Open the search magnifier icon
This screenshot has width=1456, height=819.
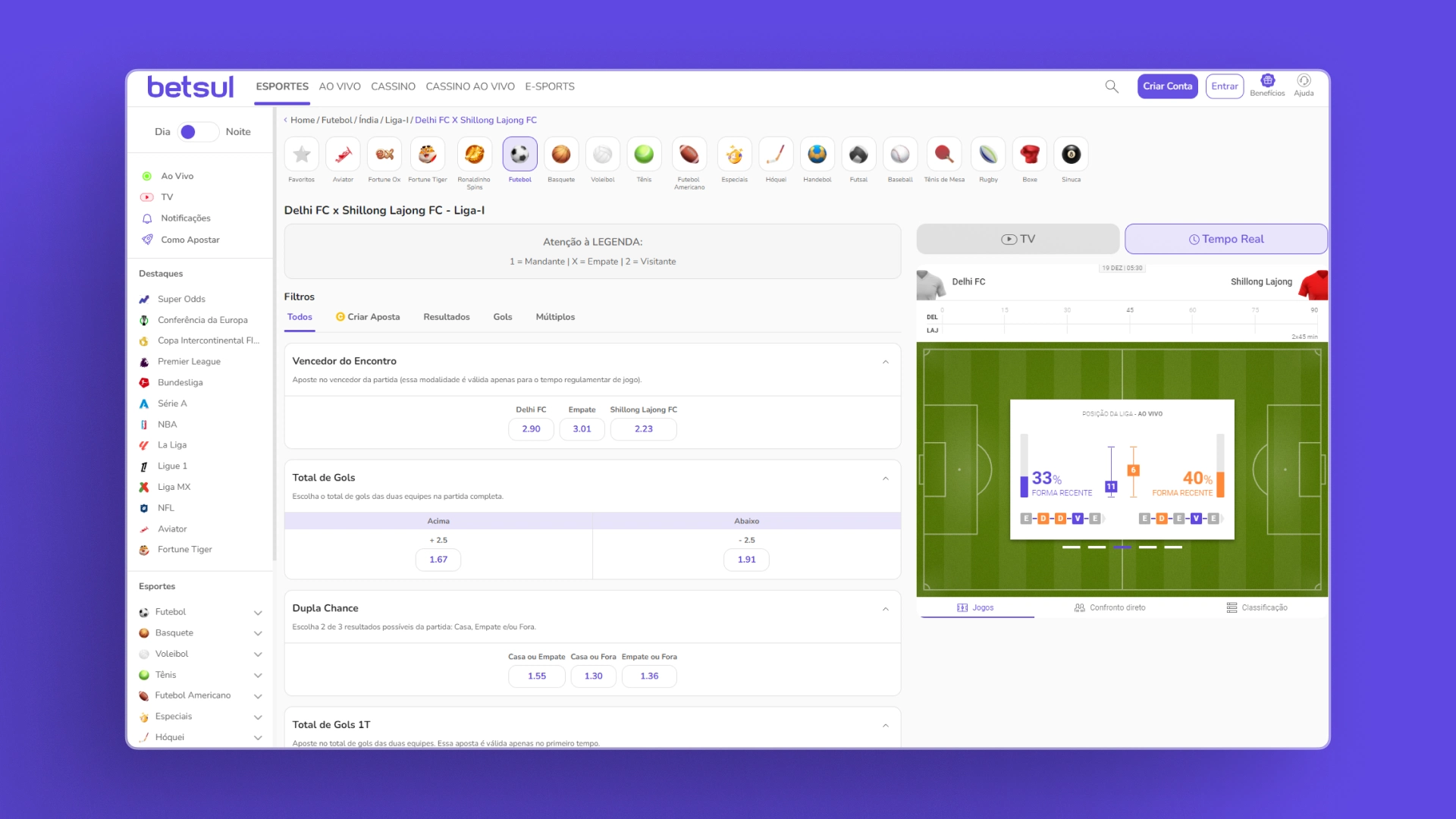1112,86
